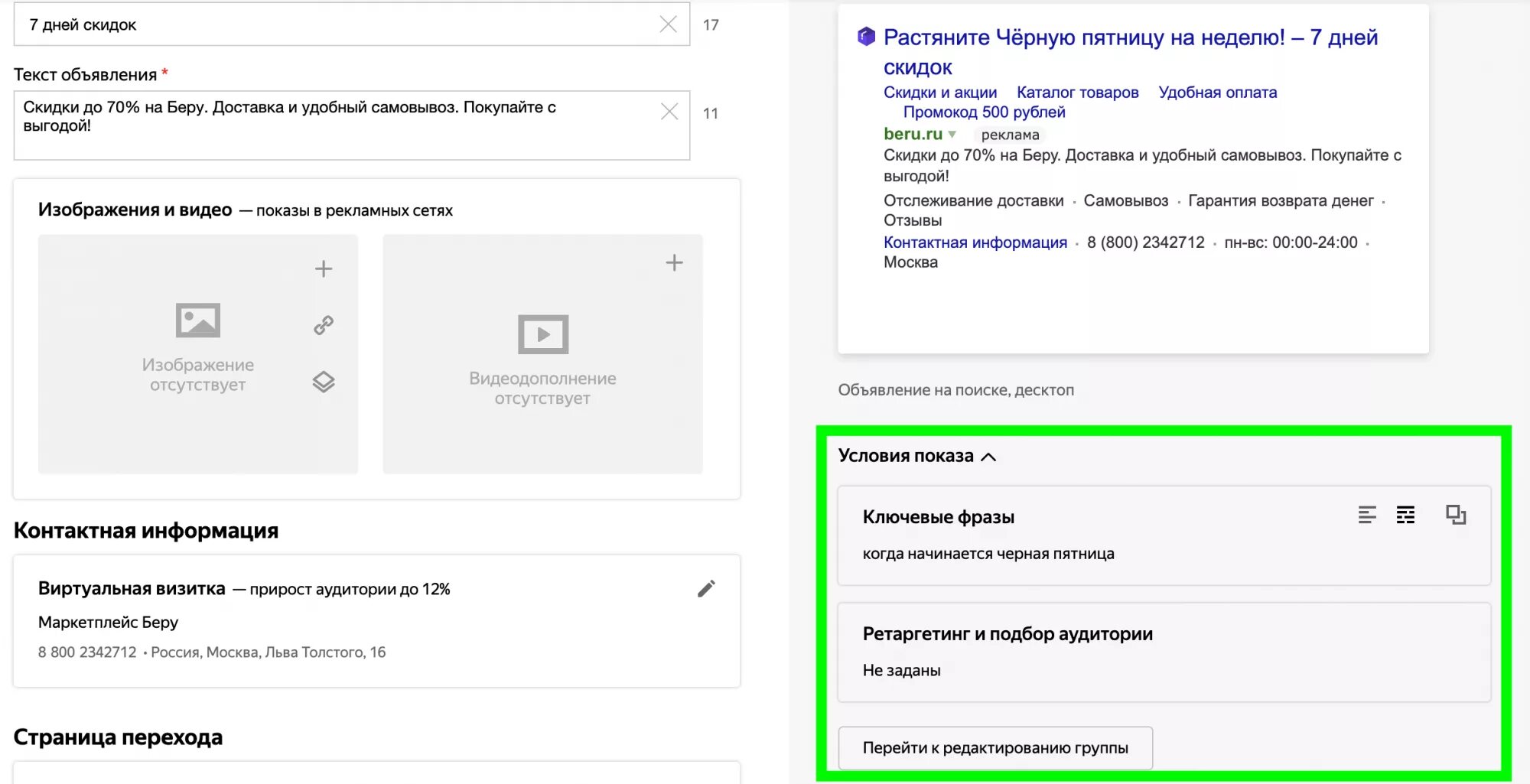Click the image link chain icon

(324, 325)
